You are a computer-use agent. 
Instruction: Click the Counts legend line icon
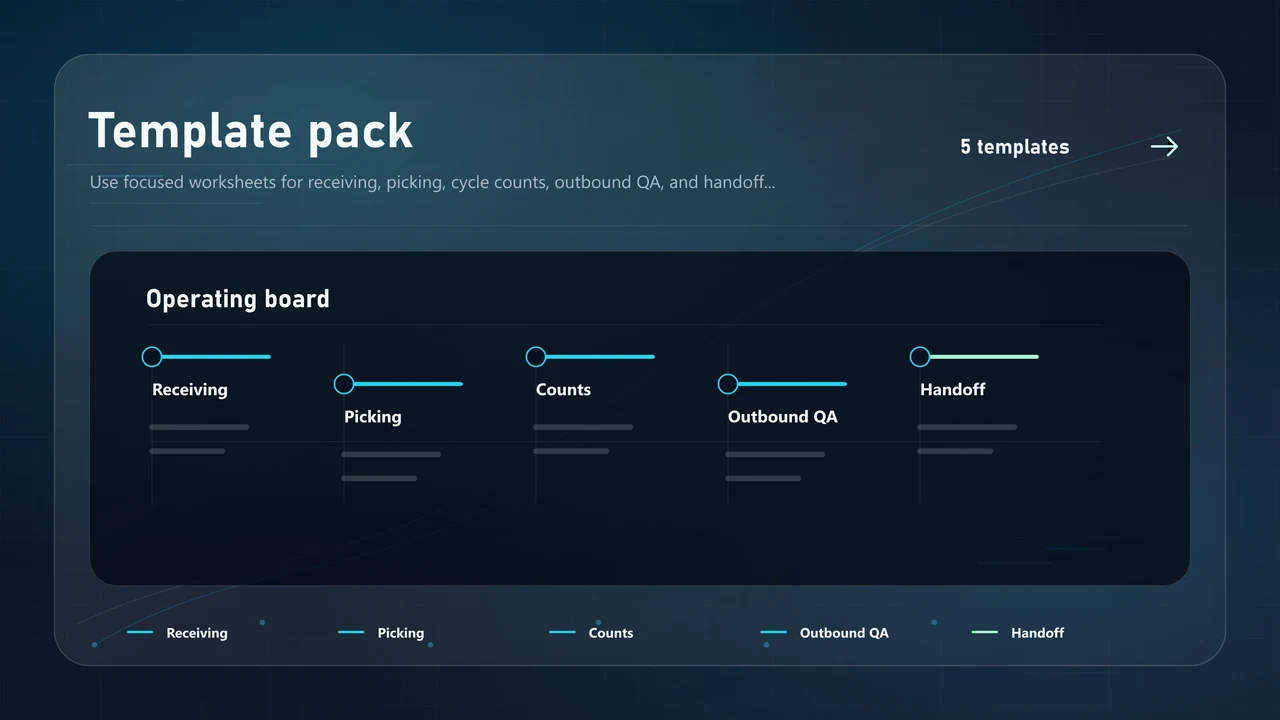pos(562,632)
